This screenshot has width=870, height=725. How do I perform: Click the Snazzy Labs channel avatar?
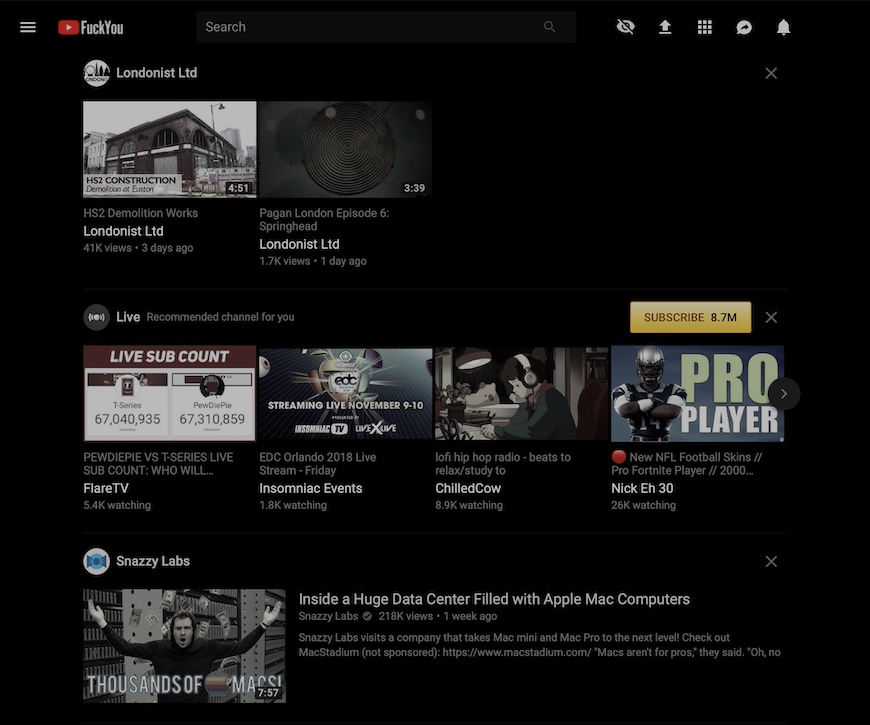pos(97,561)
